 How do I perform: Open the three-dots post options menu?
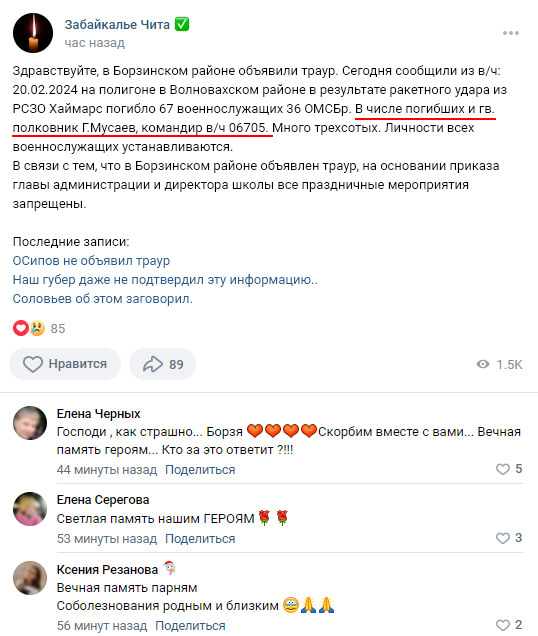point(510,33)
